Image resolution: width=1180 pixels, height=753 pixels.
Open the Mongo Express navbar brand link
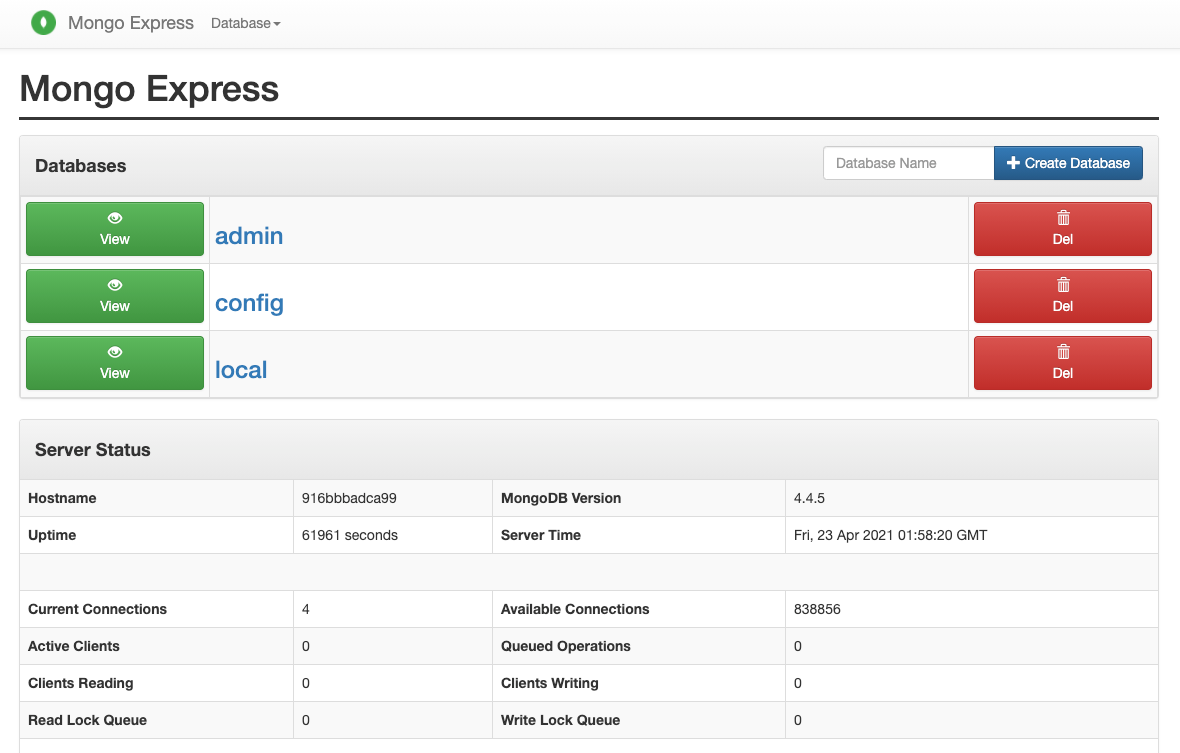click(x=130, y=23)
